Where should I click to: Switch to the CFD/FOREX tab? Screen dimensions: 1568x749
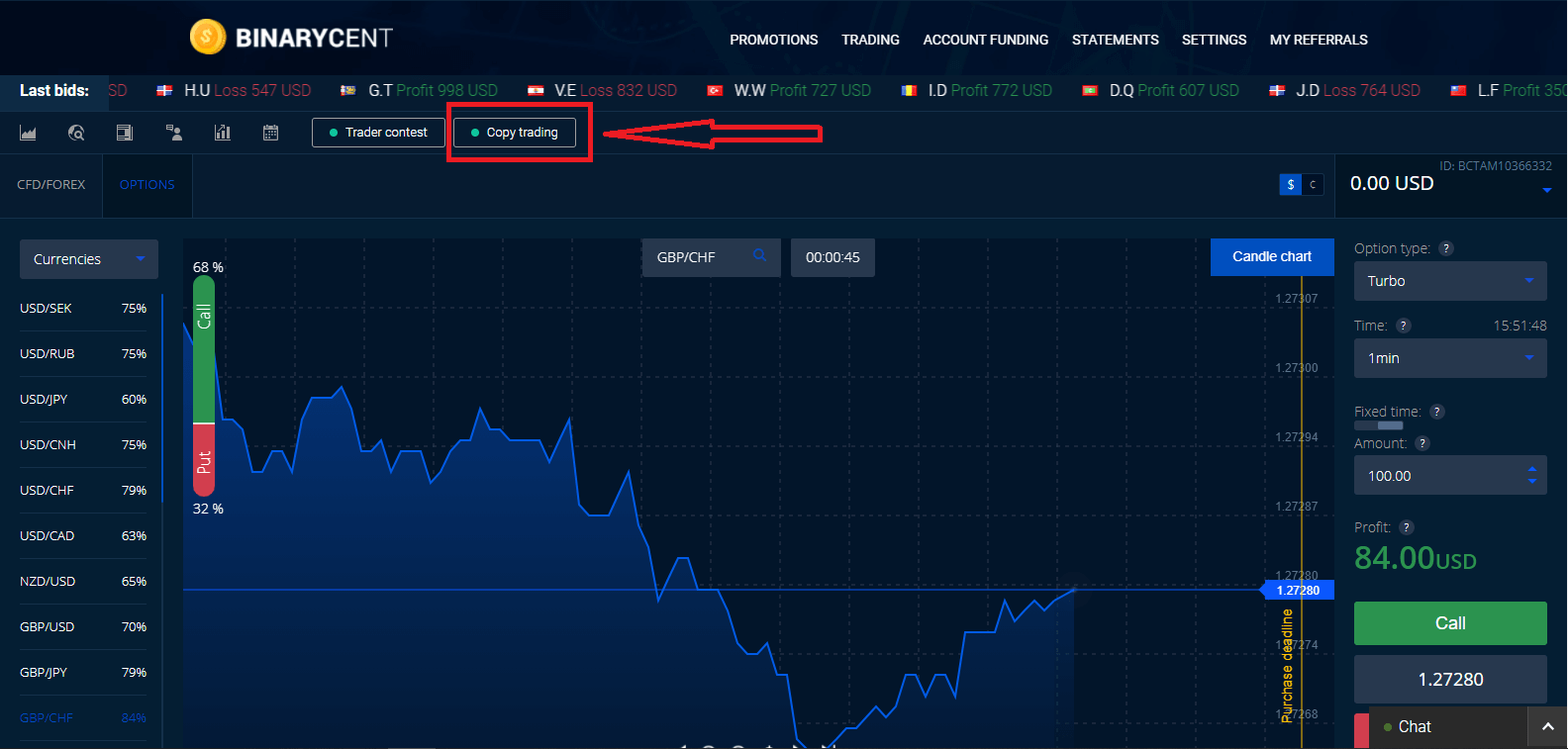coord(51,185)
